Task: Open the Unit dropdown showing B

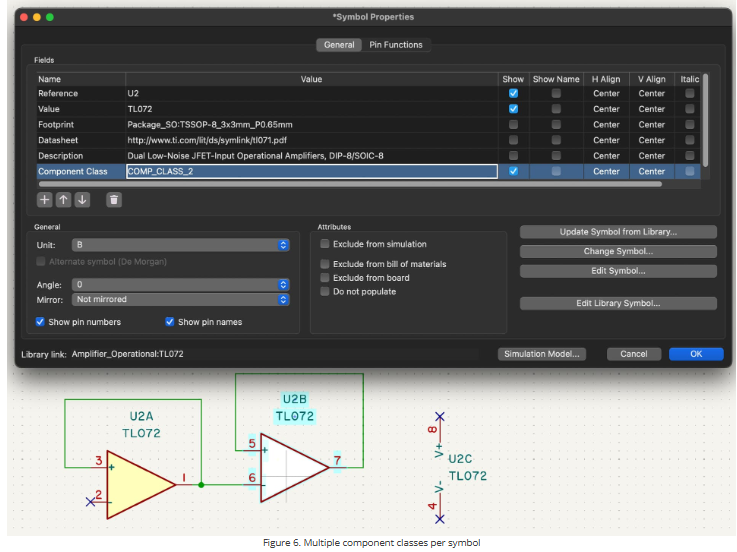Action: click(x=180, y=245)
